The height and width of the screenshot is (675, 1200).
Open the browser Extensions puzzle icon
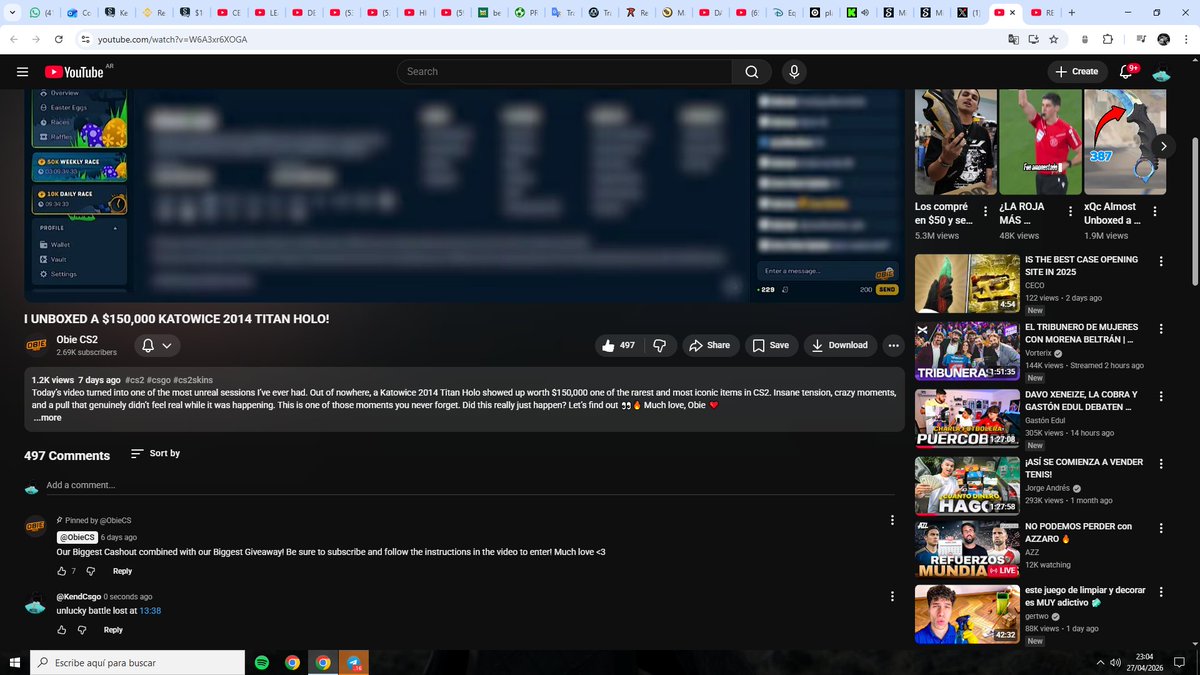click(1107, 39)
